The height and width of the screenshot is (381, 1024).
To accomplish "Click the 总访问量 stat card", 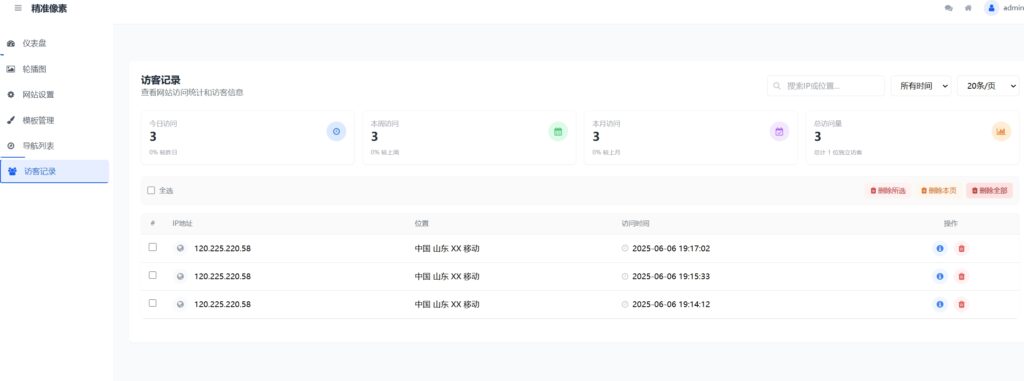I will pyautogui.click(x=912, y=137).
